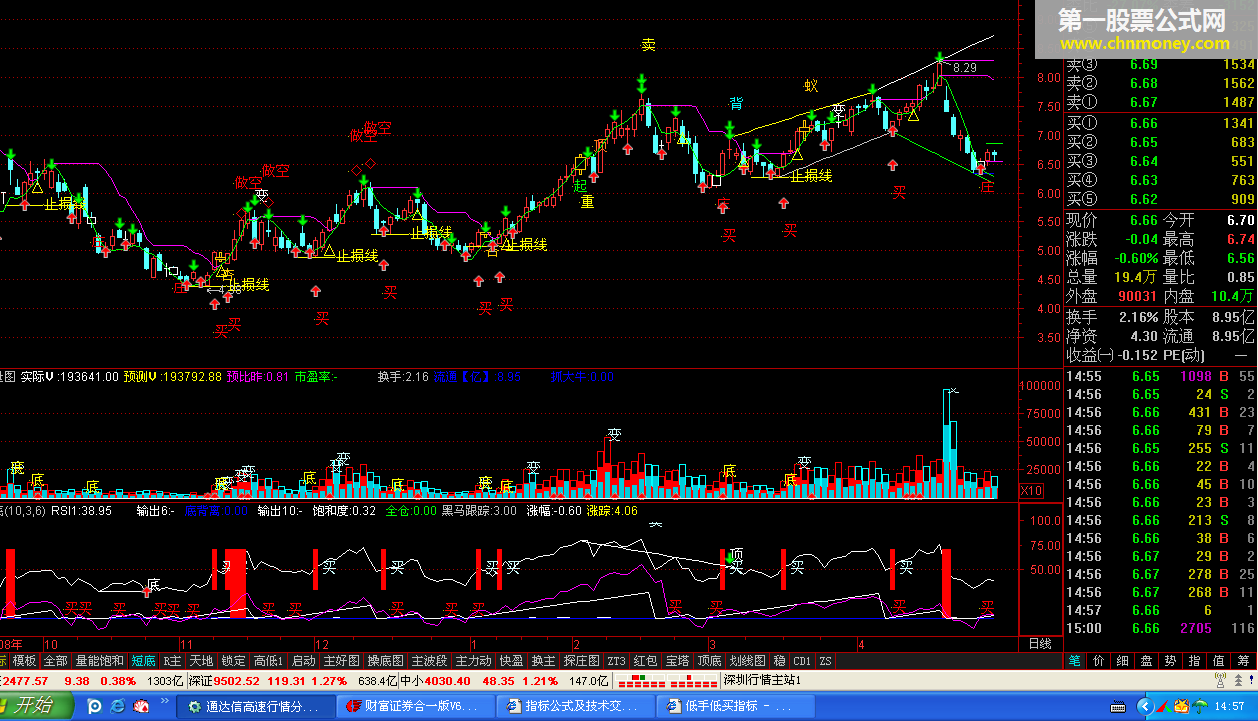Click the red-green market breadth bars
1258x721 pixels.
pos(665,681)
